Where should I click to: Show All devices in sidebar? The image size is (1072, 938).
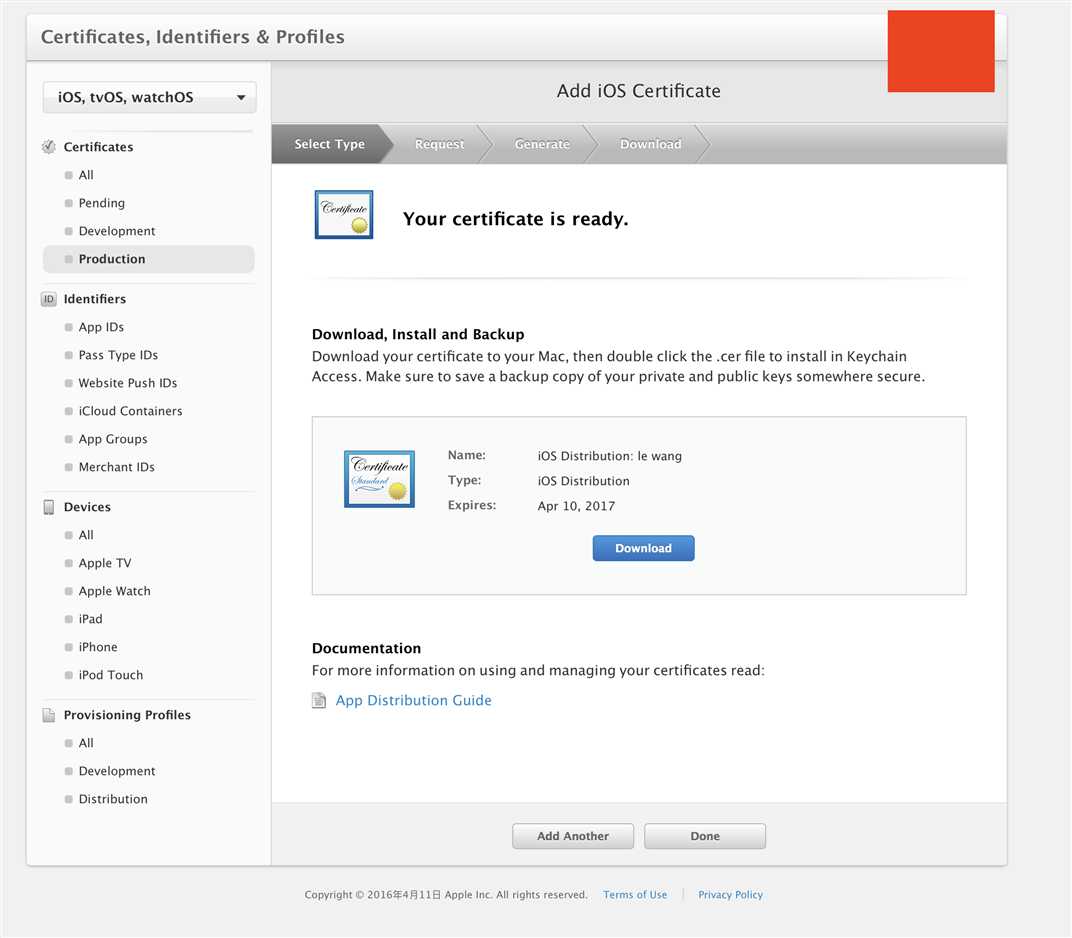click(86, 535)
